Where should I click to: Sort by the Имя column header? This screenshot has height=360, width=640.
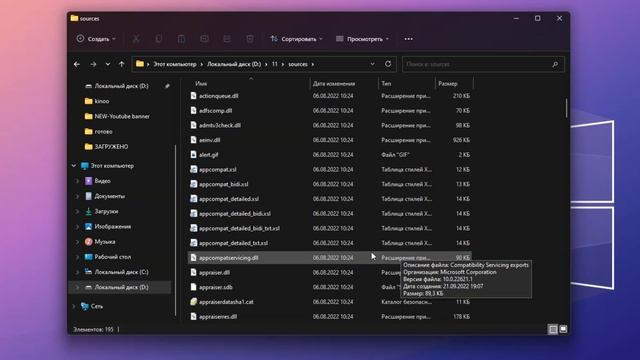pos(201,83)
